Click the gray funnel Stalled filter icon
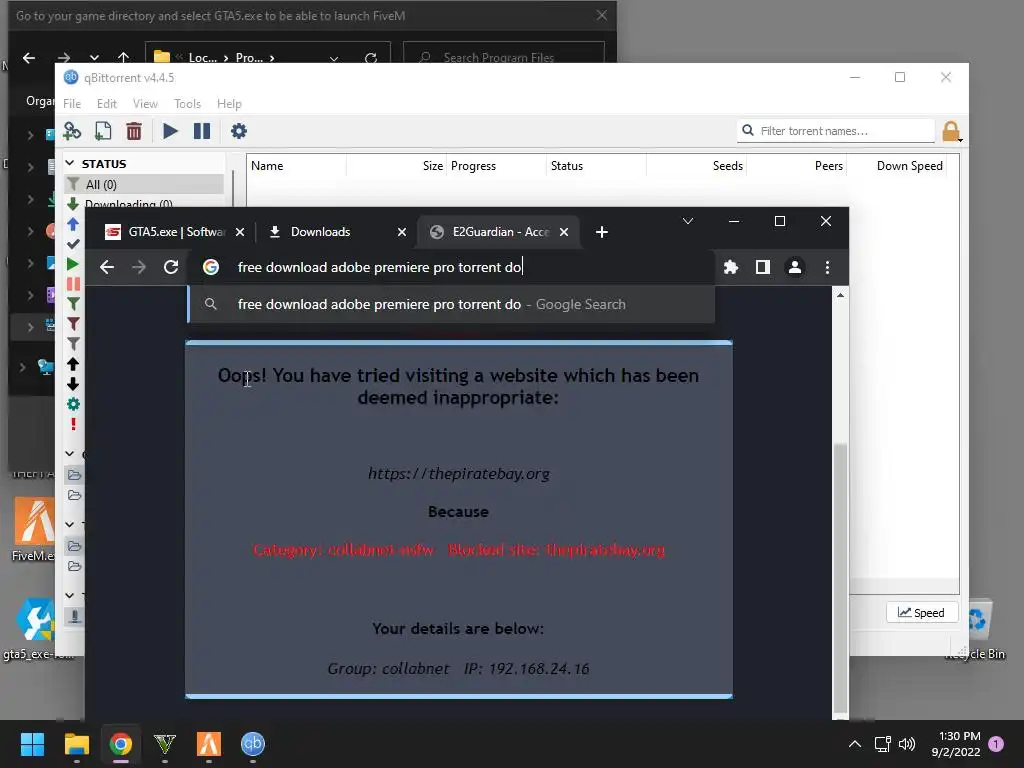 tap(73, 344)
